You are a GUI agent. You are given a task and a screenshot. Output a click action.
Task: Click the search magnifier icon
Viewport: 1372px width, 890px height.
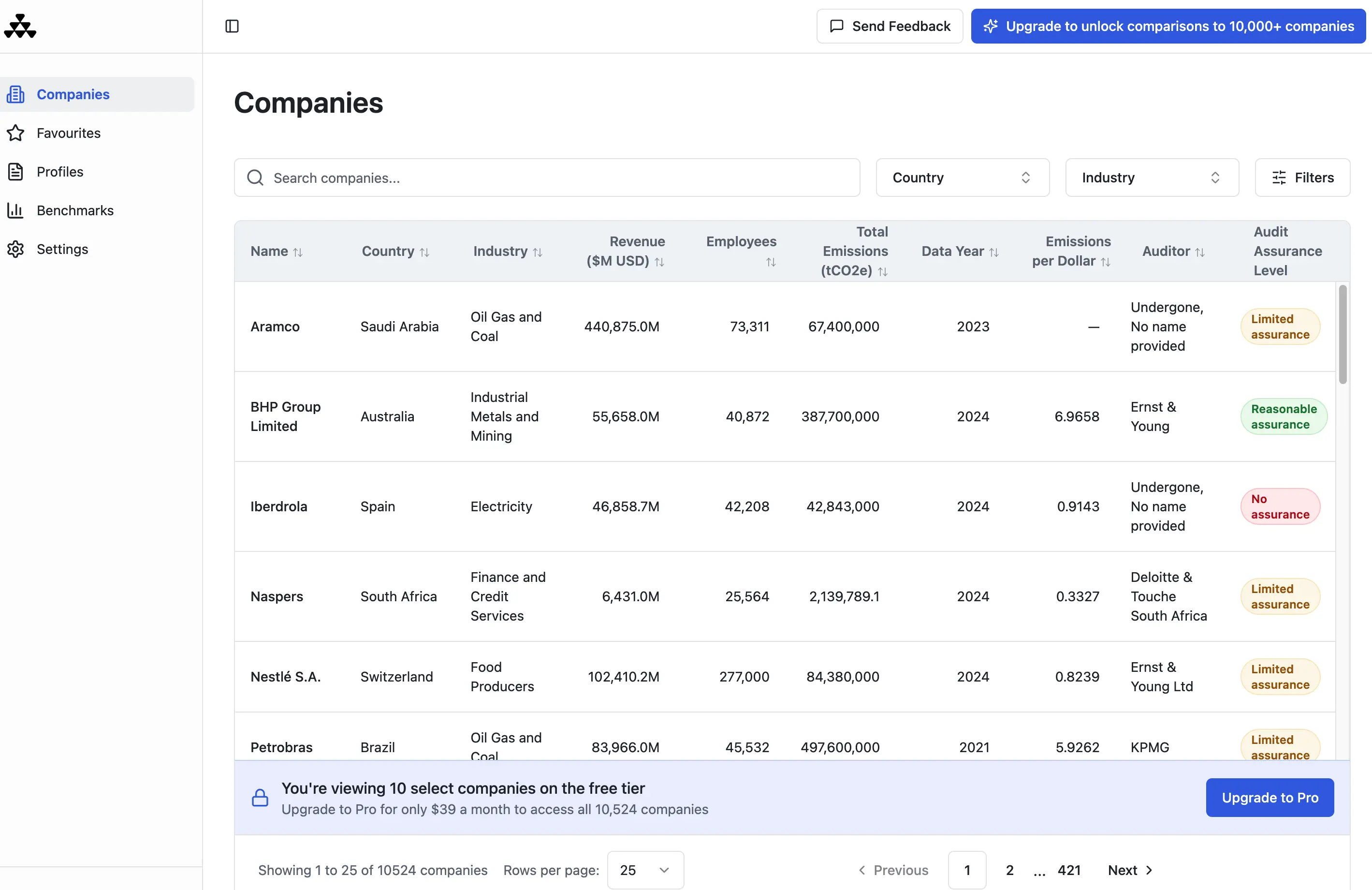click(x=255, y=178)
